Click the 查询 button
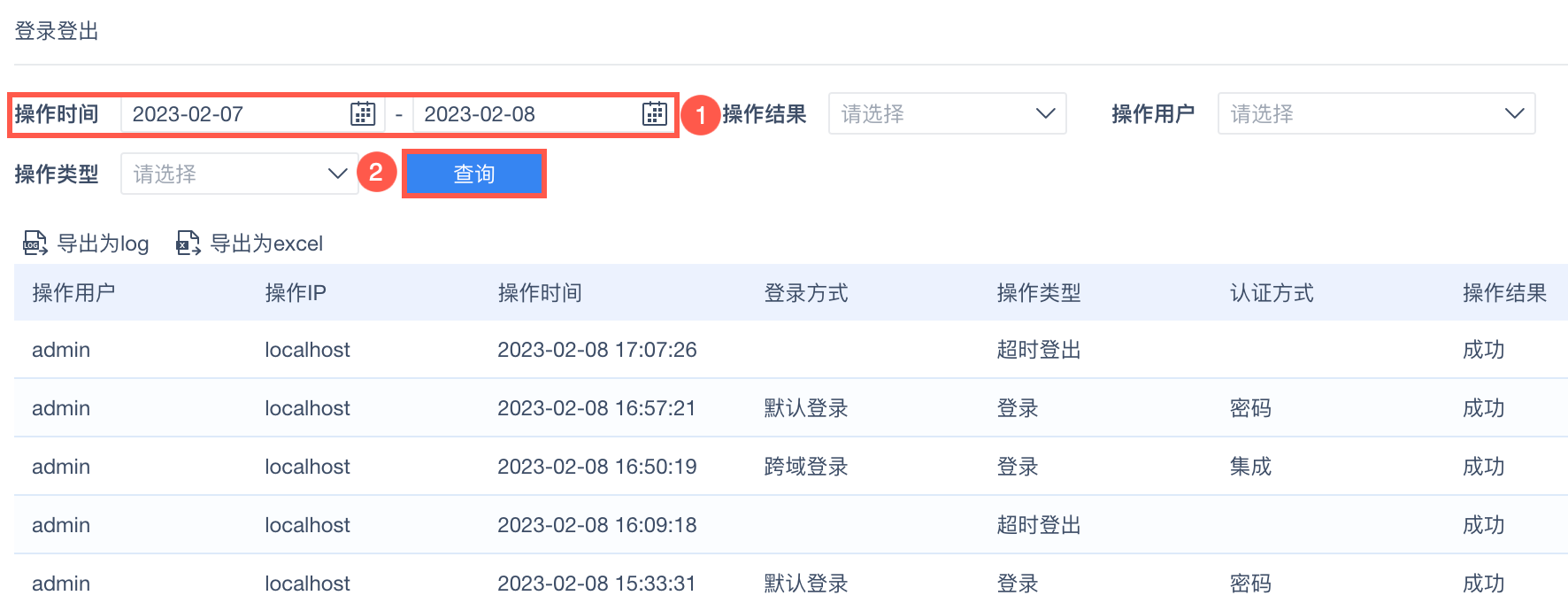 coord(474,174)
